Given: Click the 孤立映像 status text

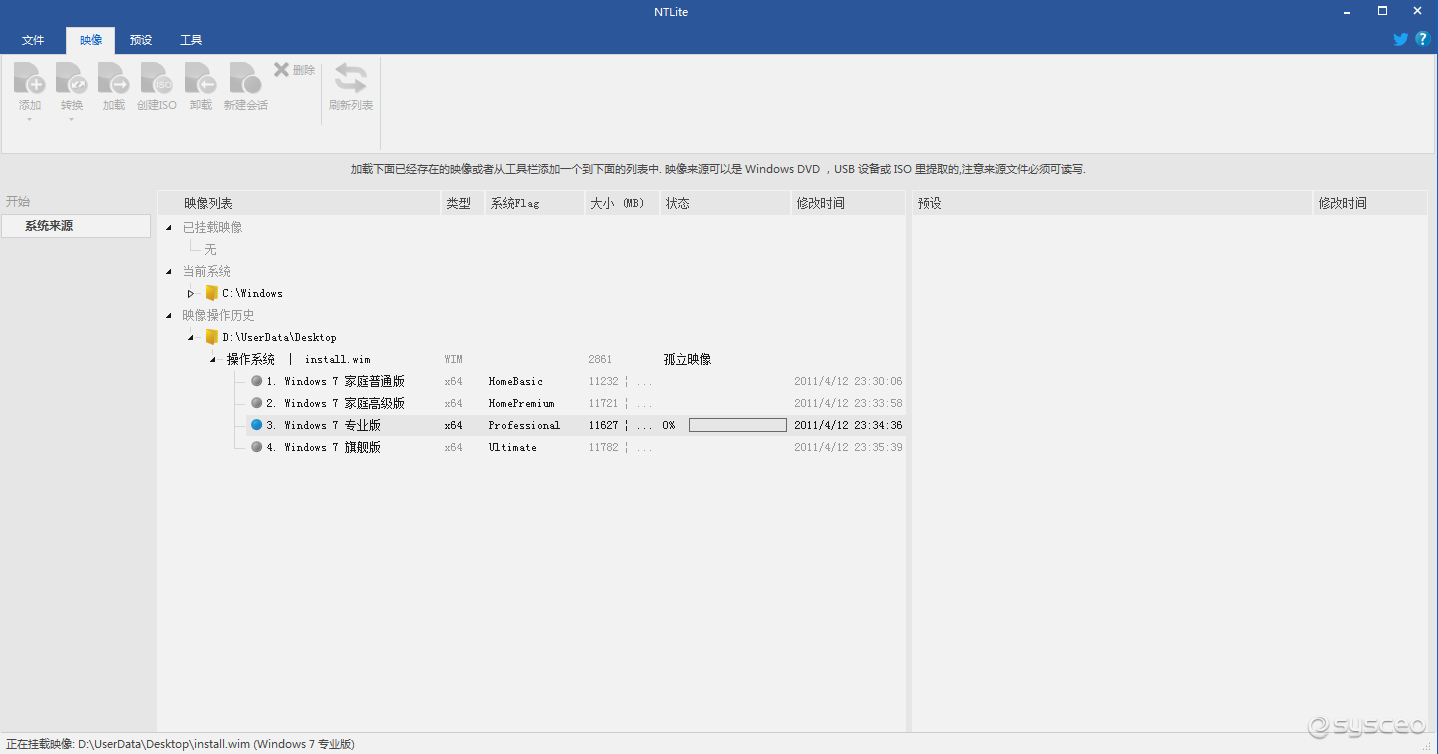Looking at the screenshot, I should (687, 359).
